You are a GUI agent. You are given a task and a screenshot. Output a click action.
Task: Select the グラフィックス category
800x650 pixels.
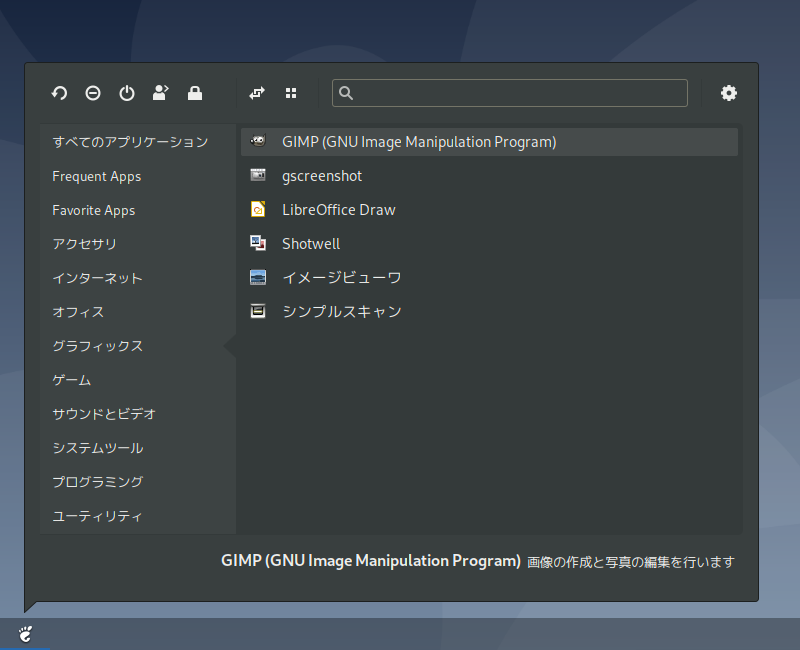(x=97, y=346)
